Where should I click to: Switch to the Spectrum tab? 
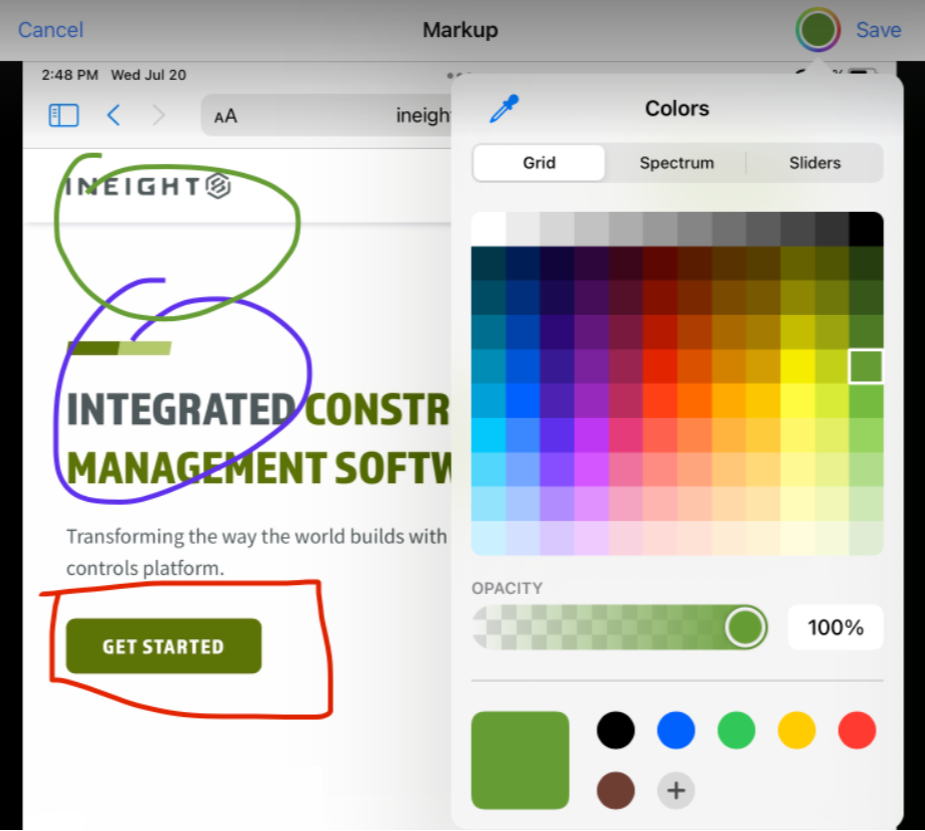click(x=677, y=163)
